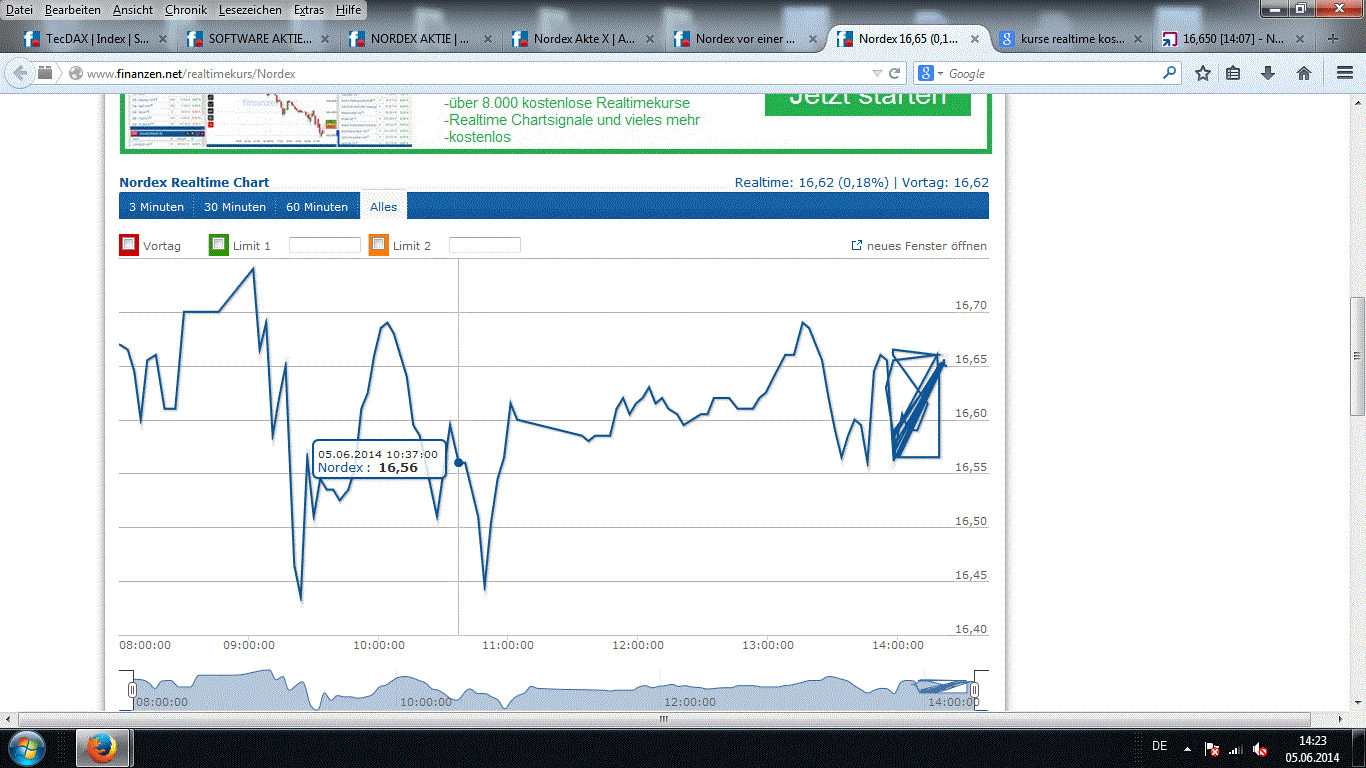Go back using the browser back arrow
The width and height of the screenshot is (1366, 768).
(x=21, y=73)
